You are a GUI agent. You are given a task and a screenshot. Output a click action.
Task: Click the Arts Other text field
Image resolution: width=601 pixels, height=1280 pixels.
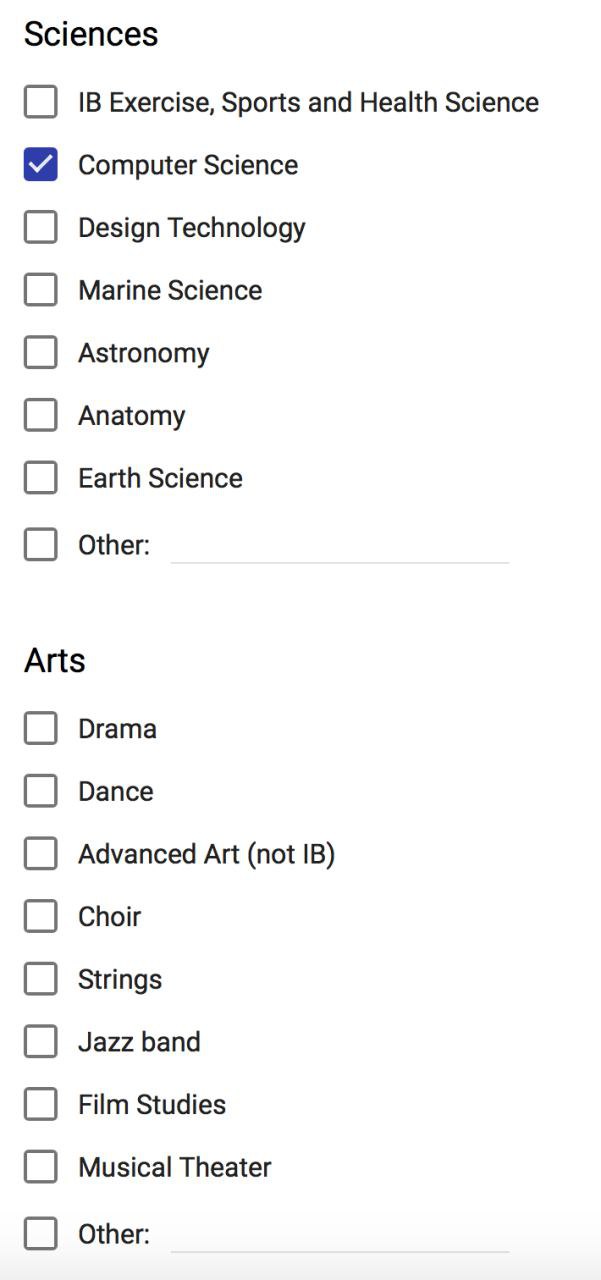[339, 1236]
